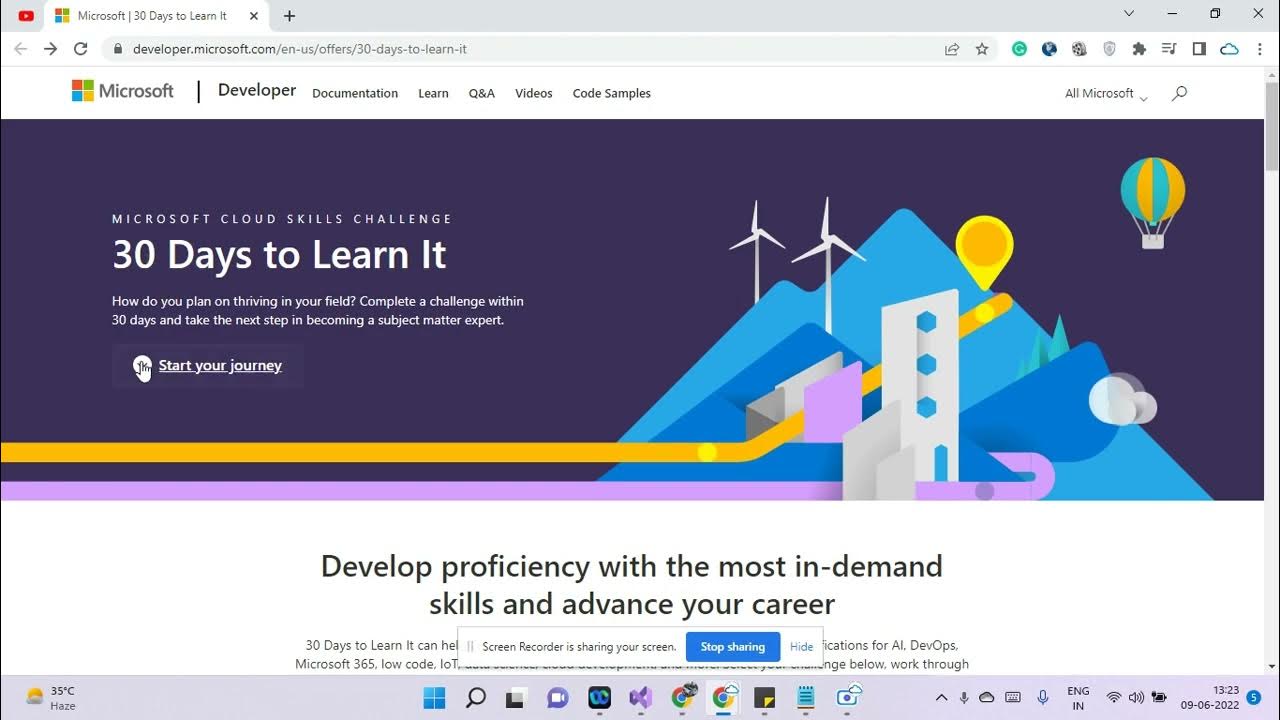Open the volume speaker tray icon
This screenshot has width=1280, height=720.
(x=1136, y=697)
